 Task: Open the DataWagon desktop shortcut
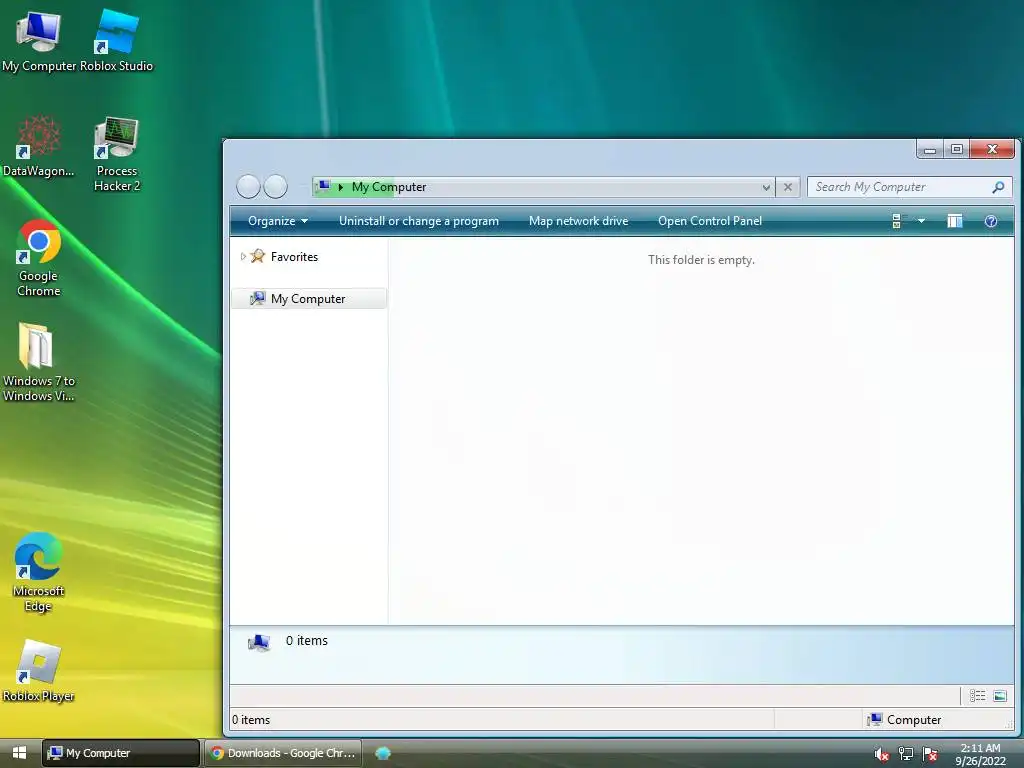(x=39, y=147)
